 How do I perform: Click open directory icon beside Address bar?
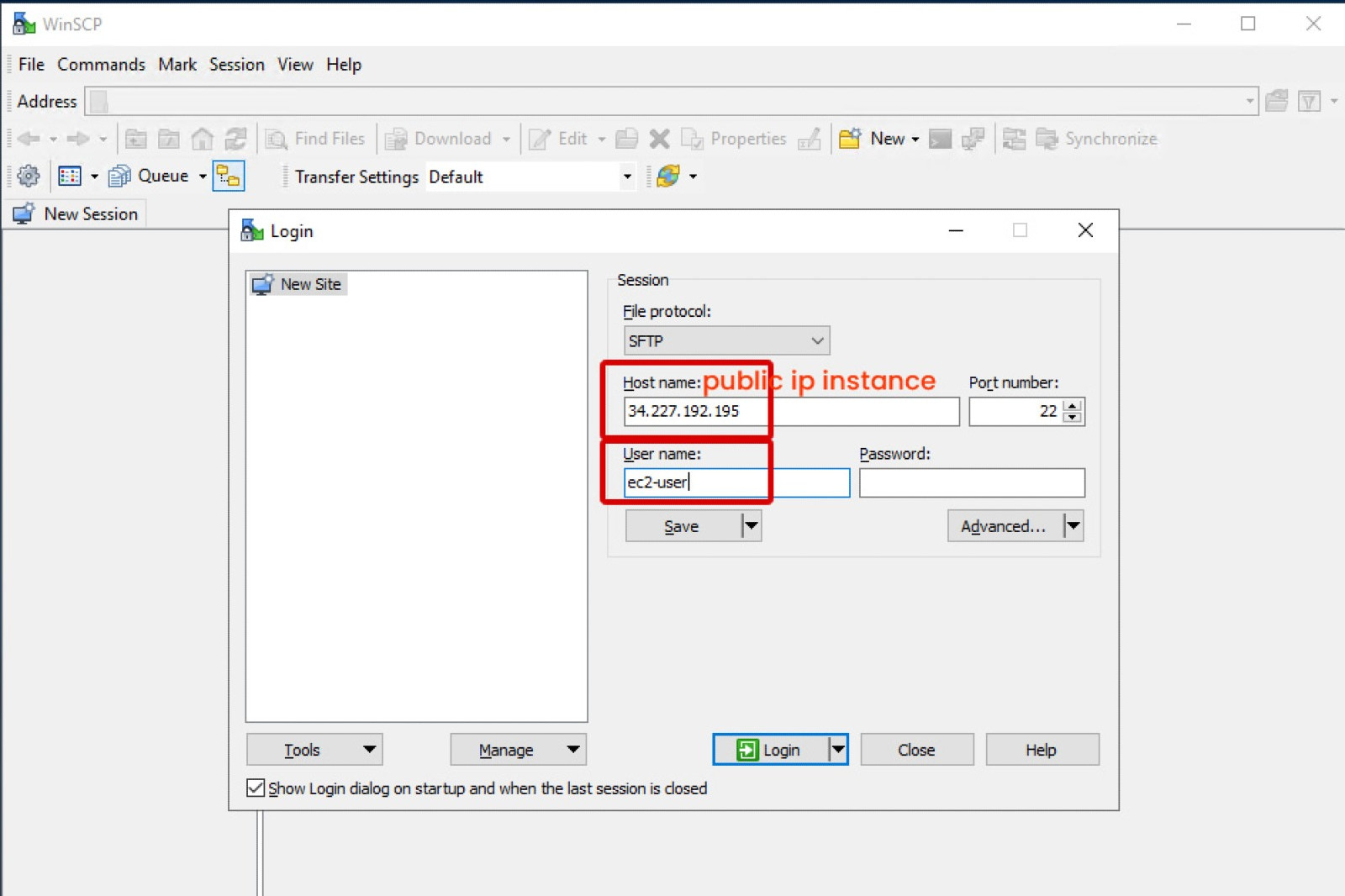coord(1277,101)
